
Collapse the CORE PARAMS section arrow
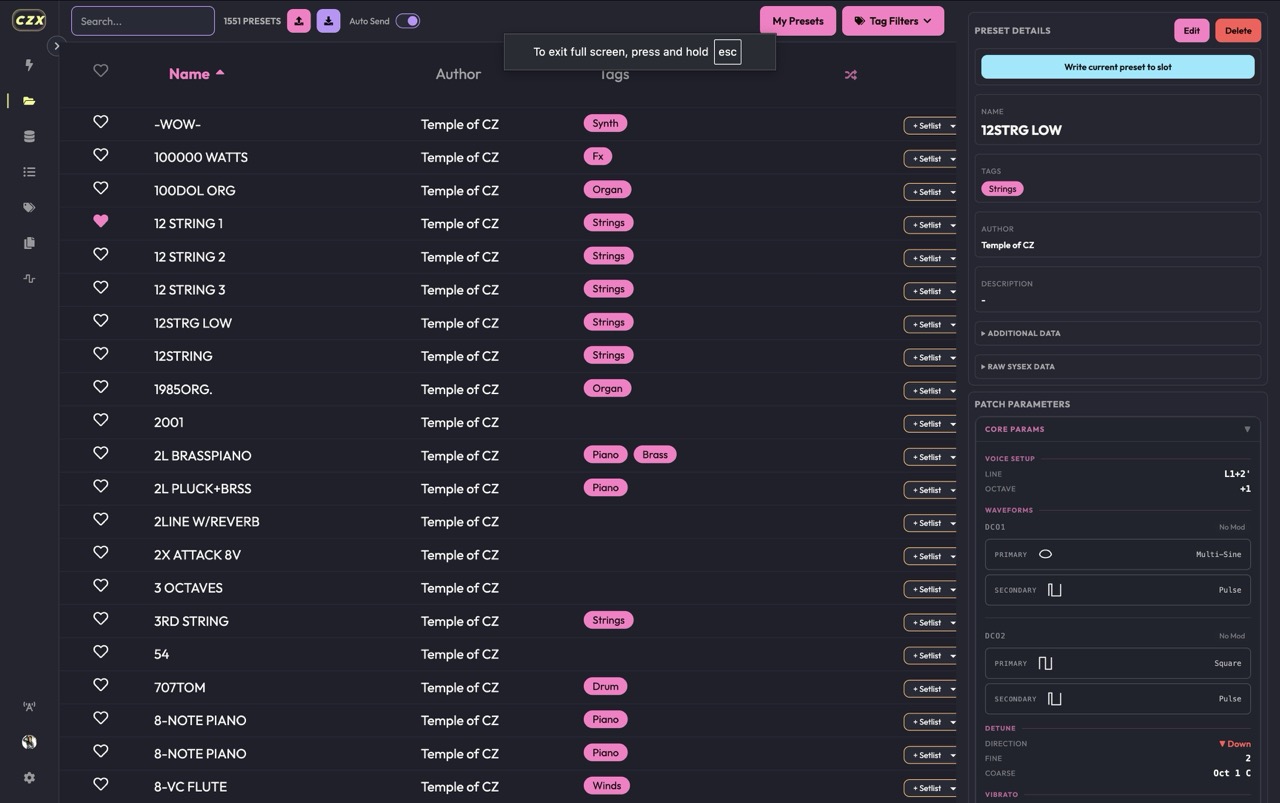click(1247, 429)
